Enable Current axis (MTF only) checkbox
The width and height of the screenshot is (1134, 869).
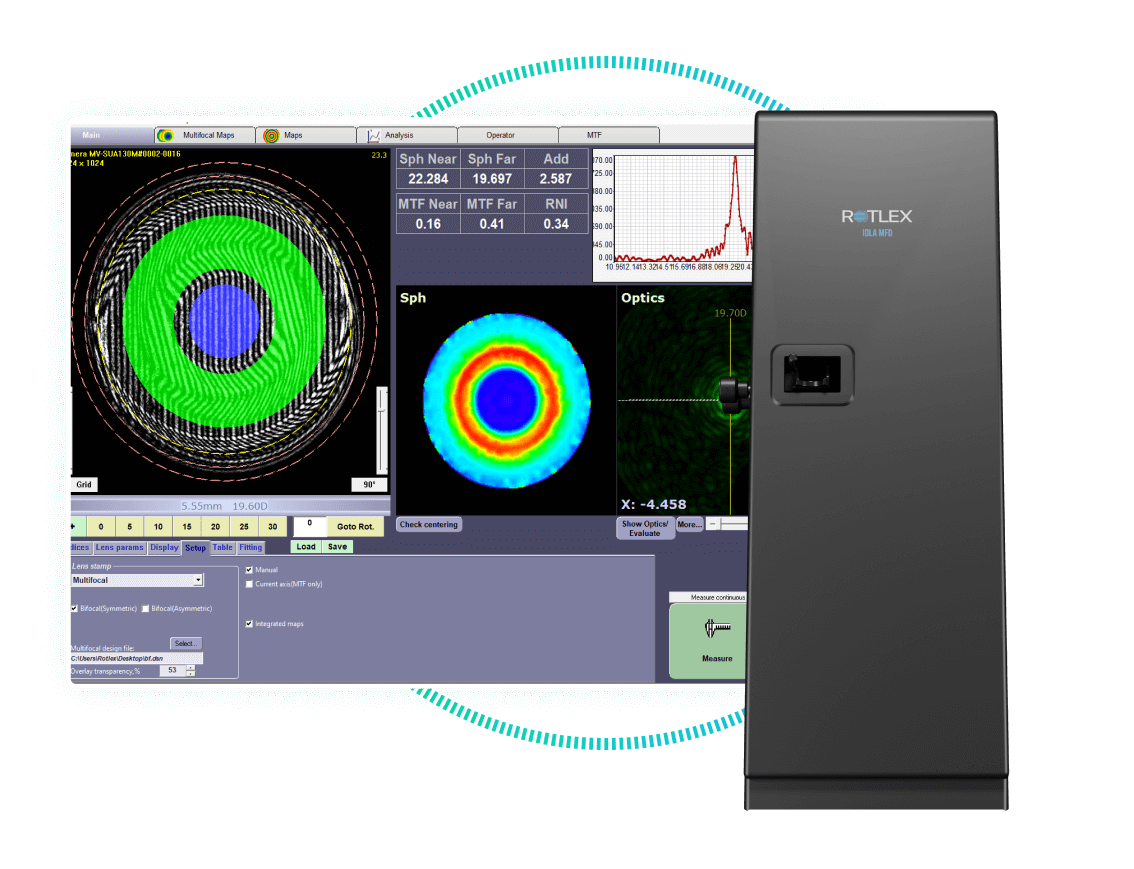[x=249, y=584]
